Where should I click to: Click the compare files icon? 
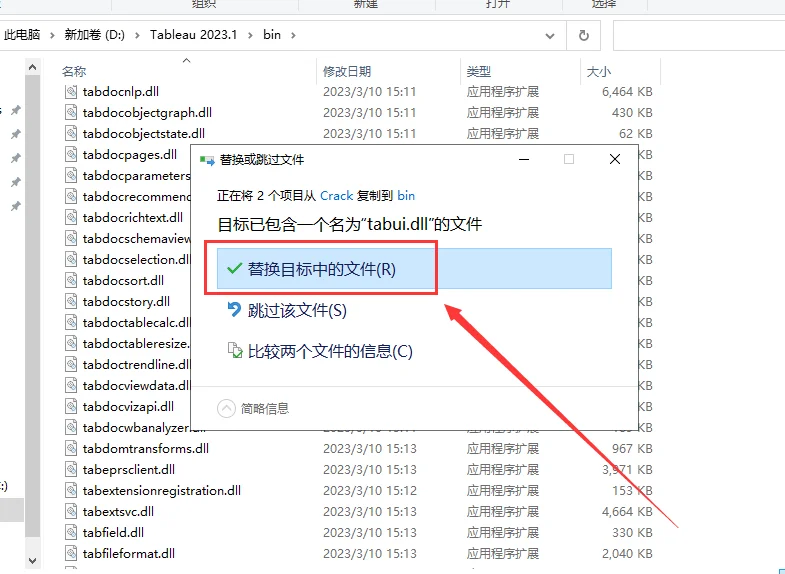pyautogui.click(x=234, y=351)
